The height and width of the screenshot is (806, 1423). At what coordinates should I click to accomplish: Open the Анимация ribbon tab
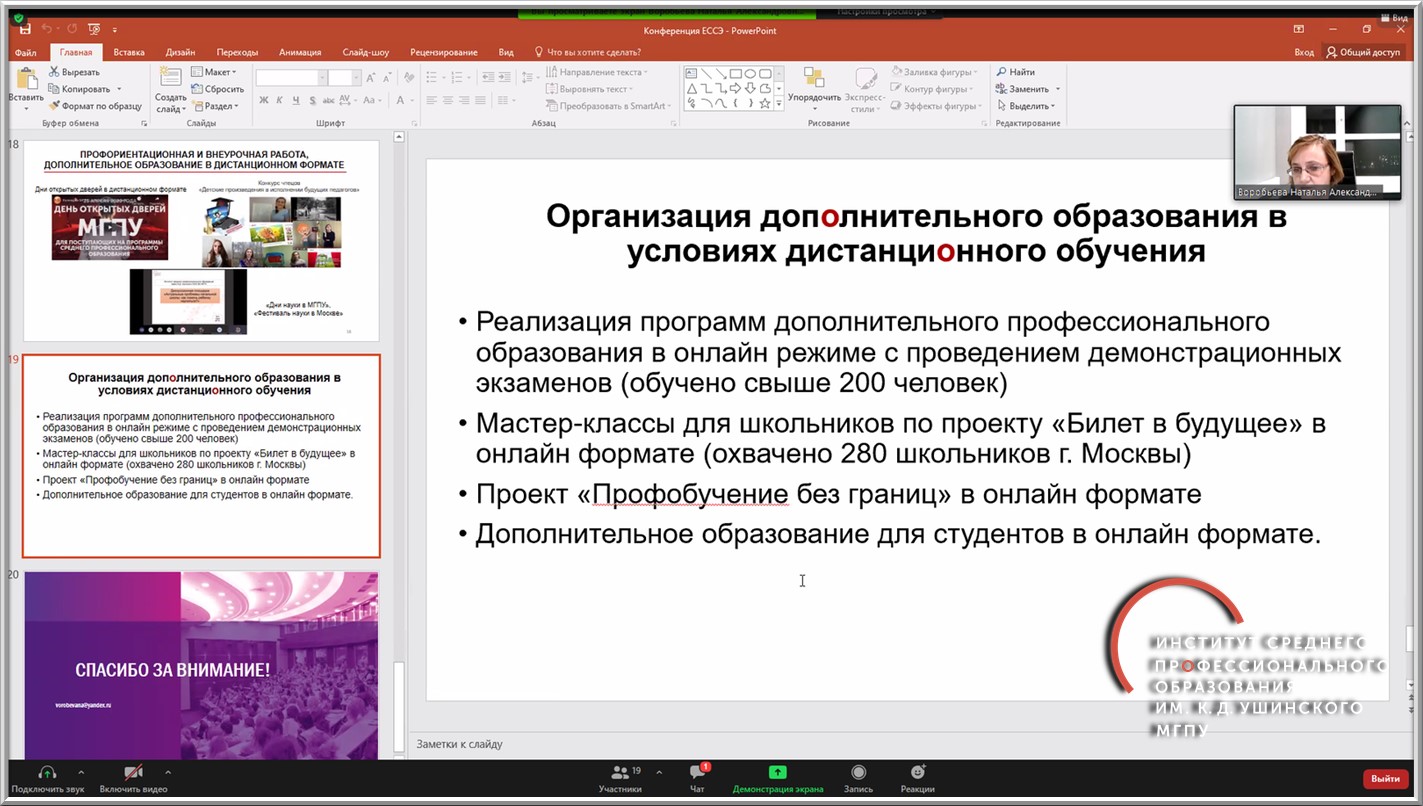tap(300, 52)
